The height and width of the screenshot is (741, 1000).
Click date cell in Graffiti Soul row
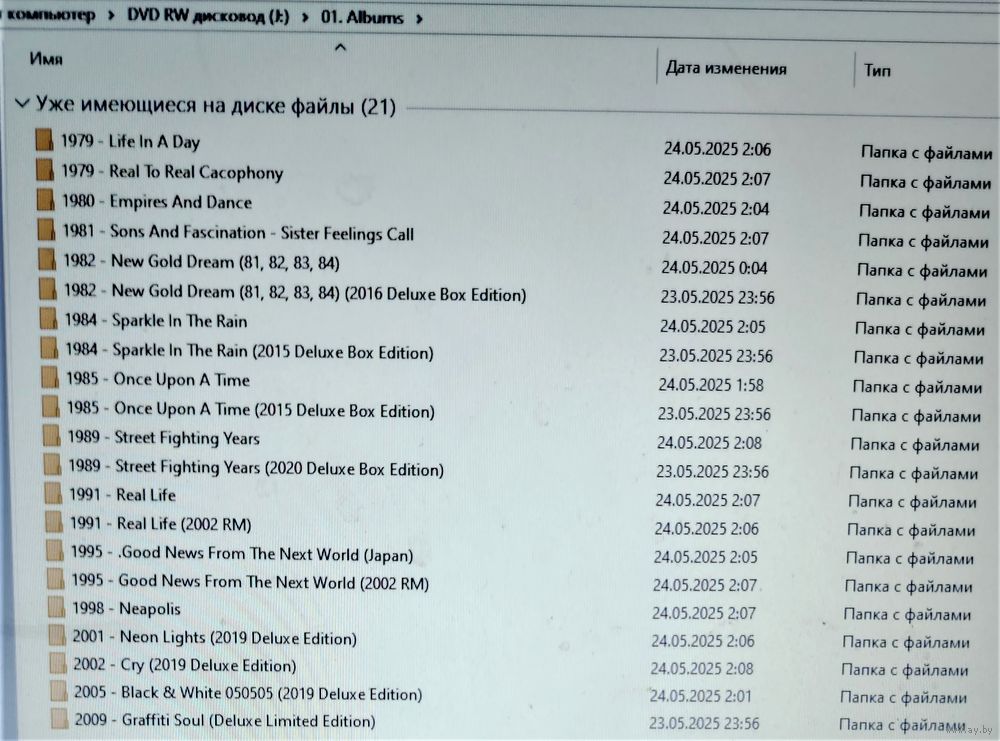(704, 723)
